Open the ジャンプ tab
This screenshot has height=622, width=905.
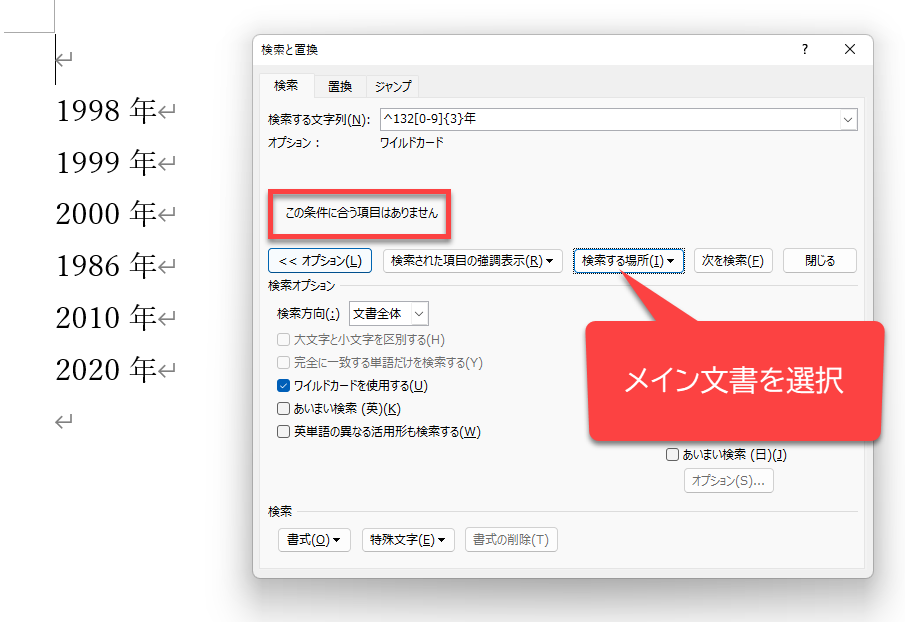[x=392, y=86]
